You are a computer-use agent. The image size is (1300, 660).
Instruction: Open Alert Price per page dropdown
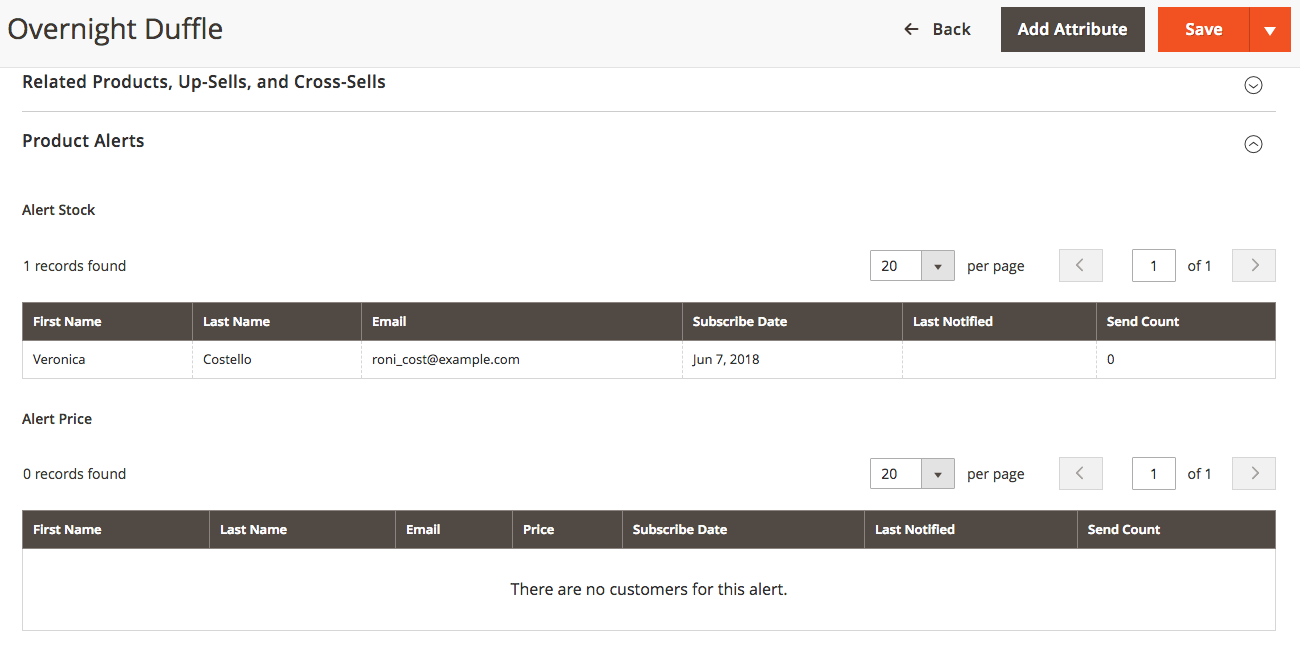[x=937, y=474]
